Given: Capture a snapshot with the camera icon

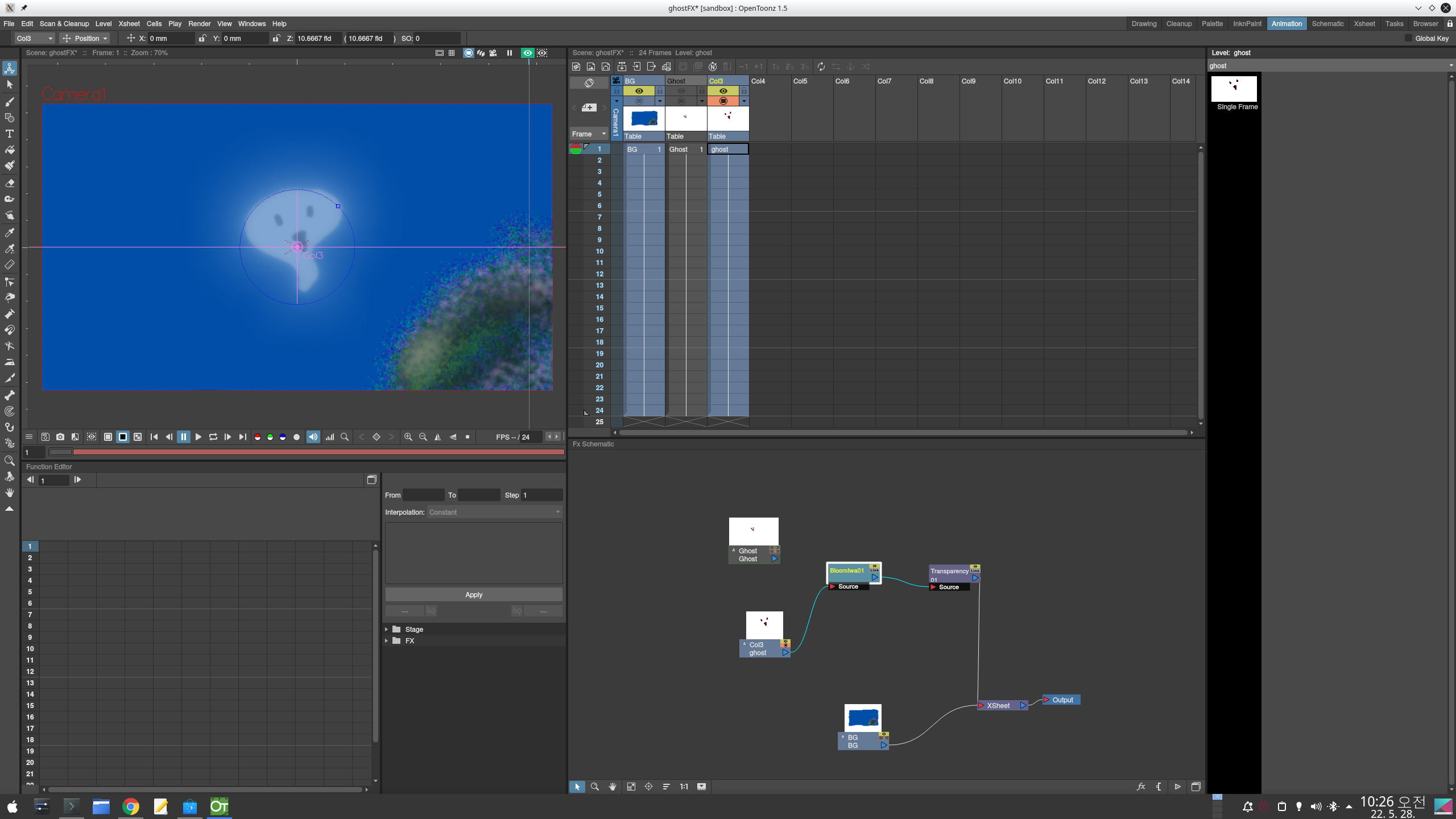Looking at the screenshot, I should pyautogui.click(x=60, y=437).
